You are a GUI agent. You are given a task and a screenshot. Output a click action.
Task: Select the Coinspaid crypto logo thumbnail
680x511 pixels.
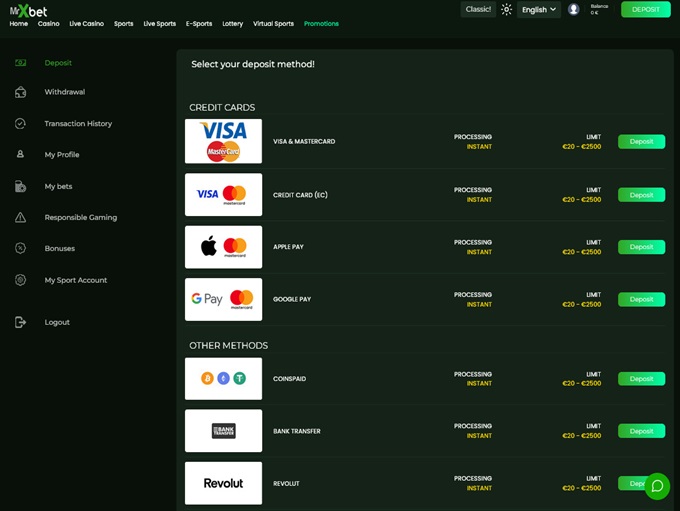coord(223,379)
